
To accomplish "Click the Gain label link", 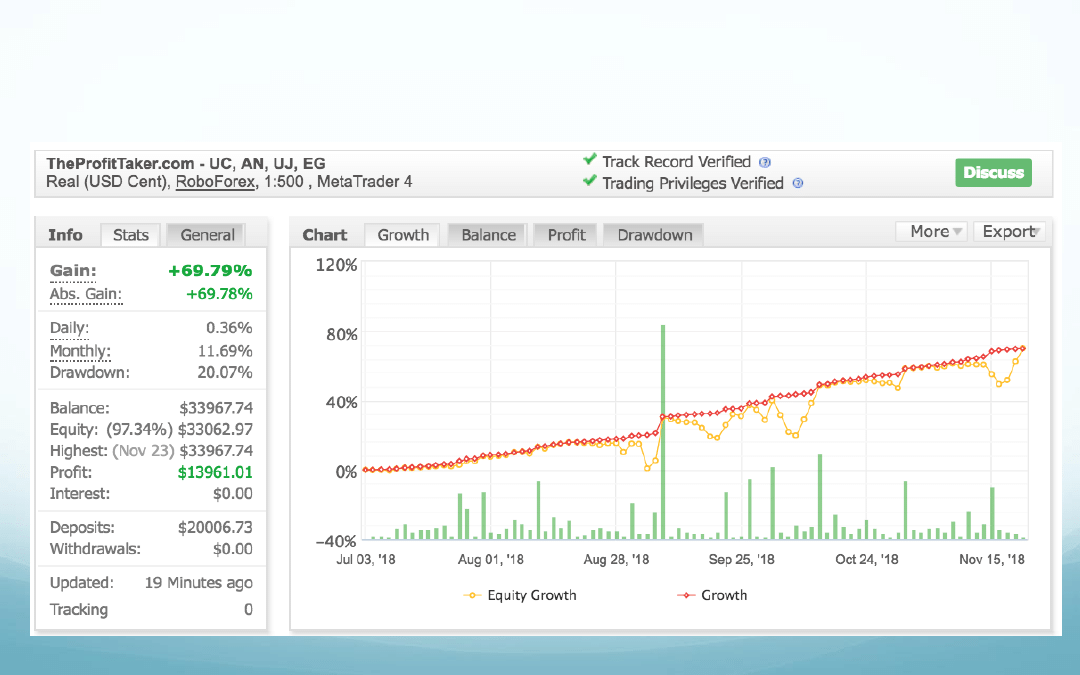I will 73,271.
